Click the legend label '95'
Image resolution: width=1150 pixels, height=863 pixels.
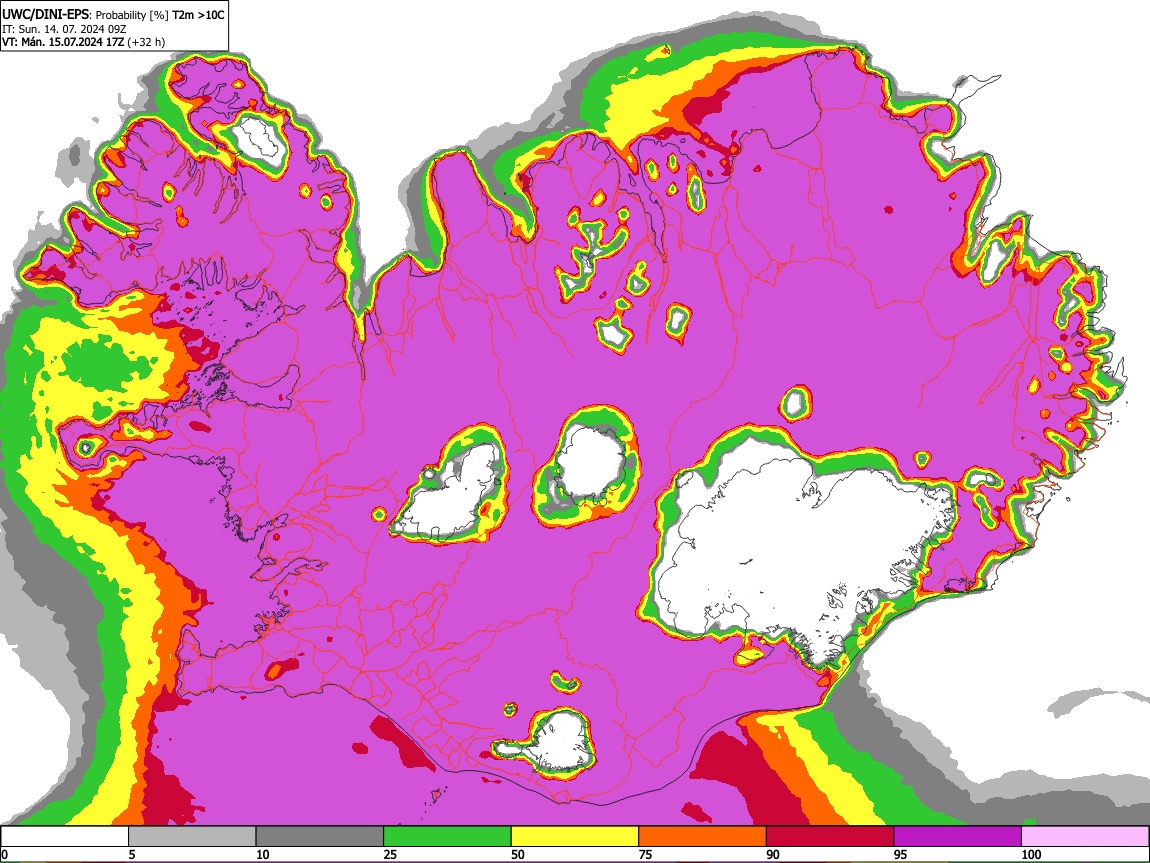(x=901, y=854)
